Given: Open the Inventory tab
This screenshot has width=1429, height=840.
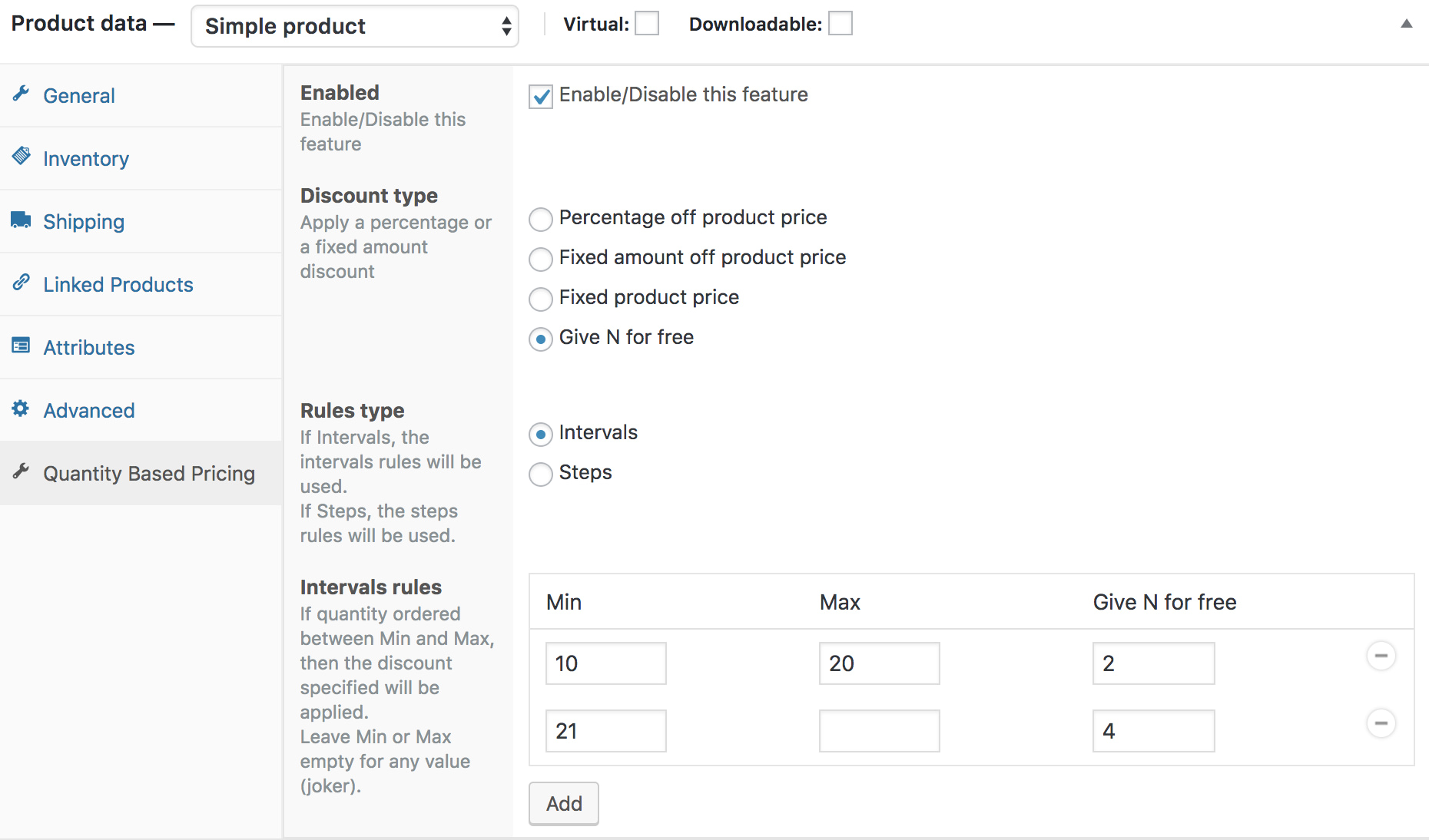Looking at the screenshot, I should [x=141, y=158].
